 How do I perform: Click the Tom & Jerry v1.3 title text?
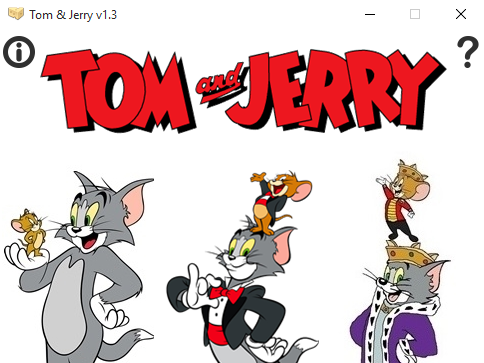[73, 15]
